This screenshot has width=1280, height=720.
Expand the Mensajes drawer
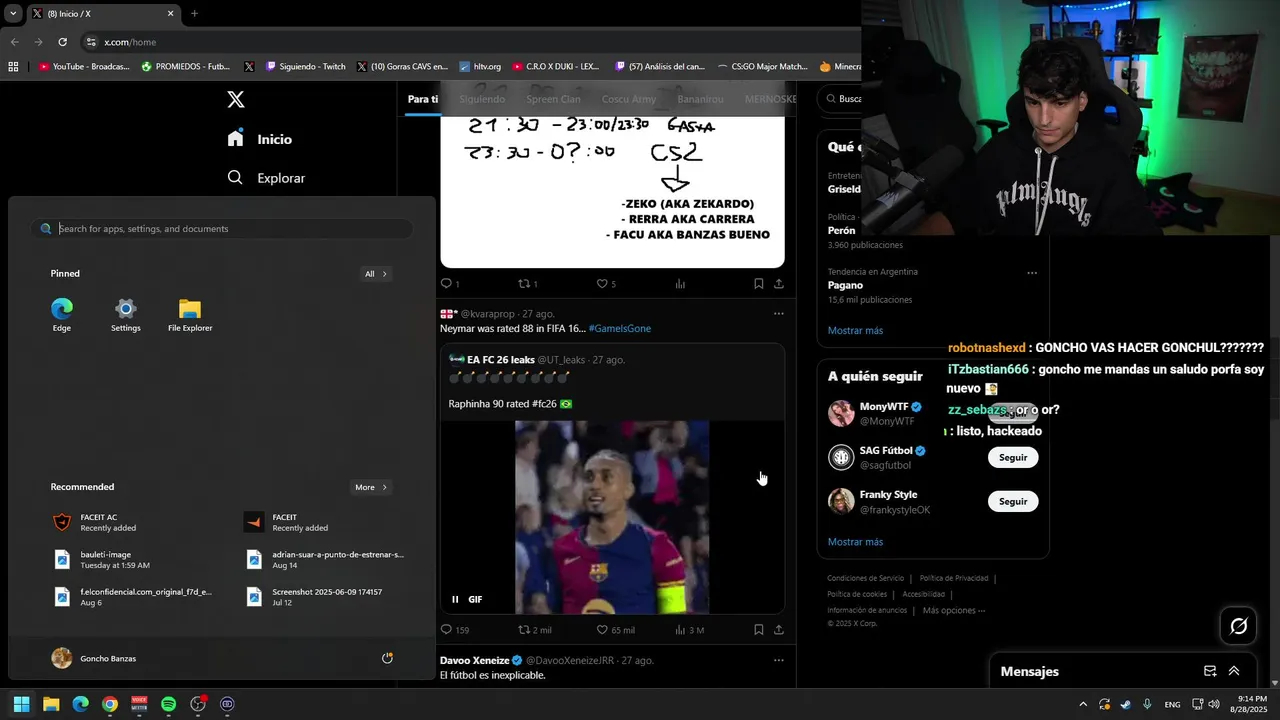pos(1234,671)
